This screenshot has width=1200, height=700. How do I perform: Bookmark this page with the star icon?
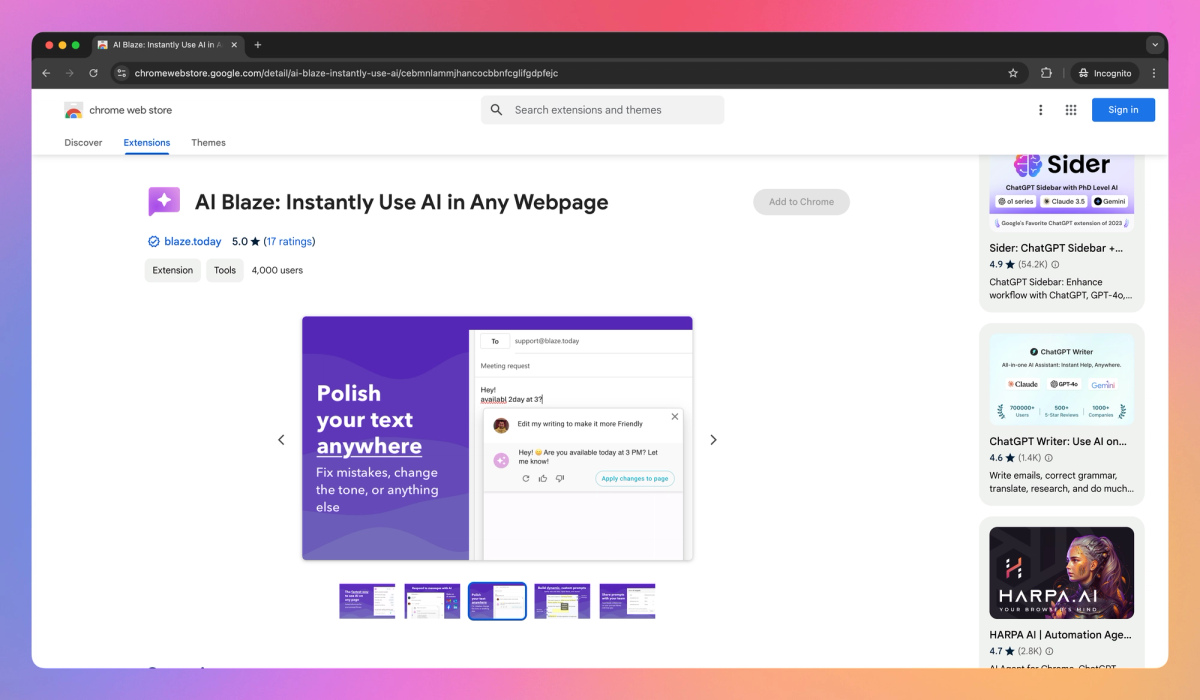pyautogui.click(x=1013, y=73)
